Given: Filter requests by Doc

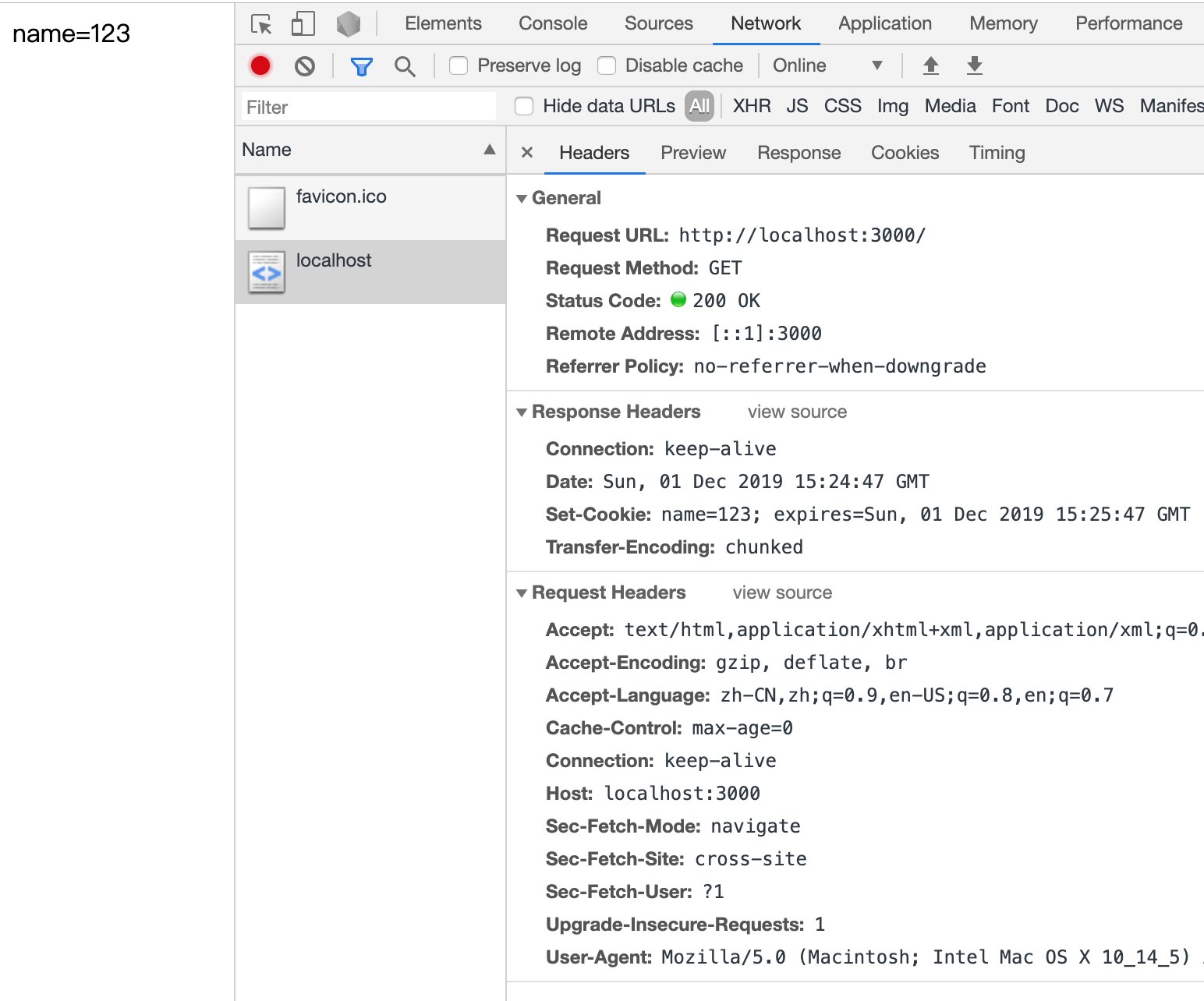Looking at the screenshot, I should 1062,106.
